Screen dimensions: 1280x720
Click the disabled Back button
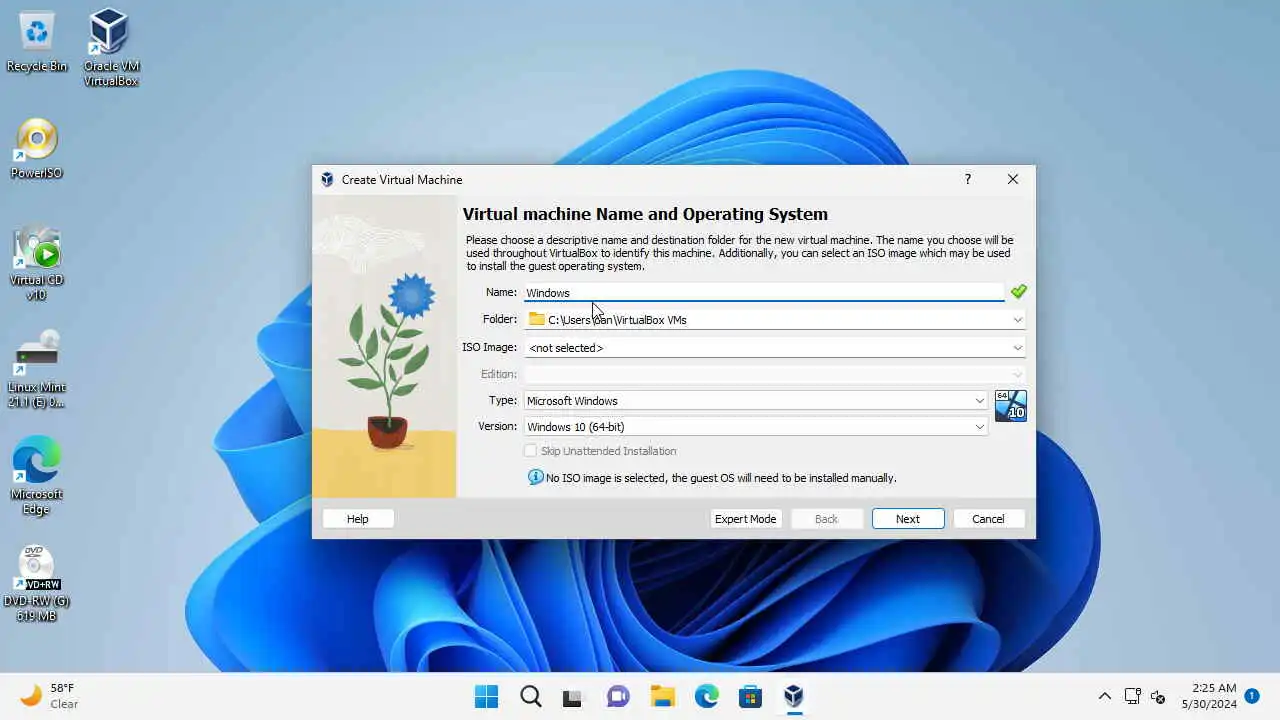point(826,518)
